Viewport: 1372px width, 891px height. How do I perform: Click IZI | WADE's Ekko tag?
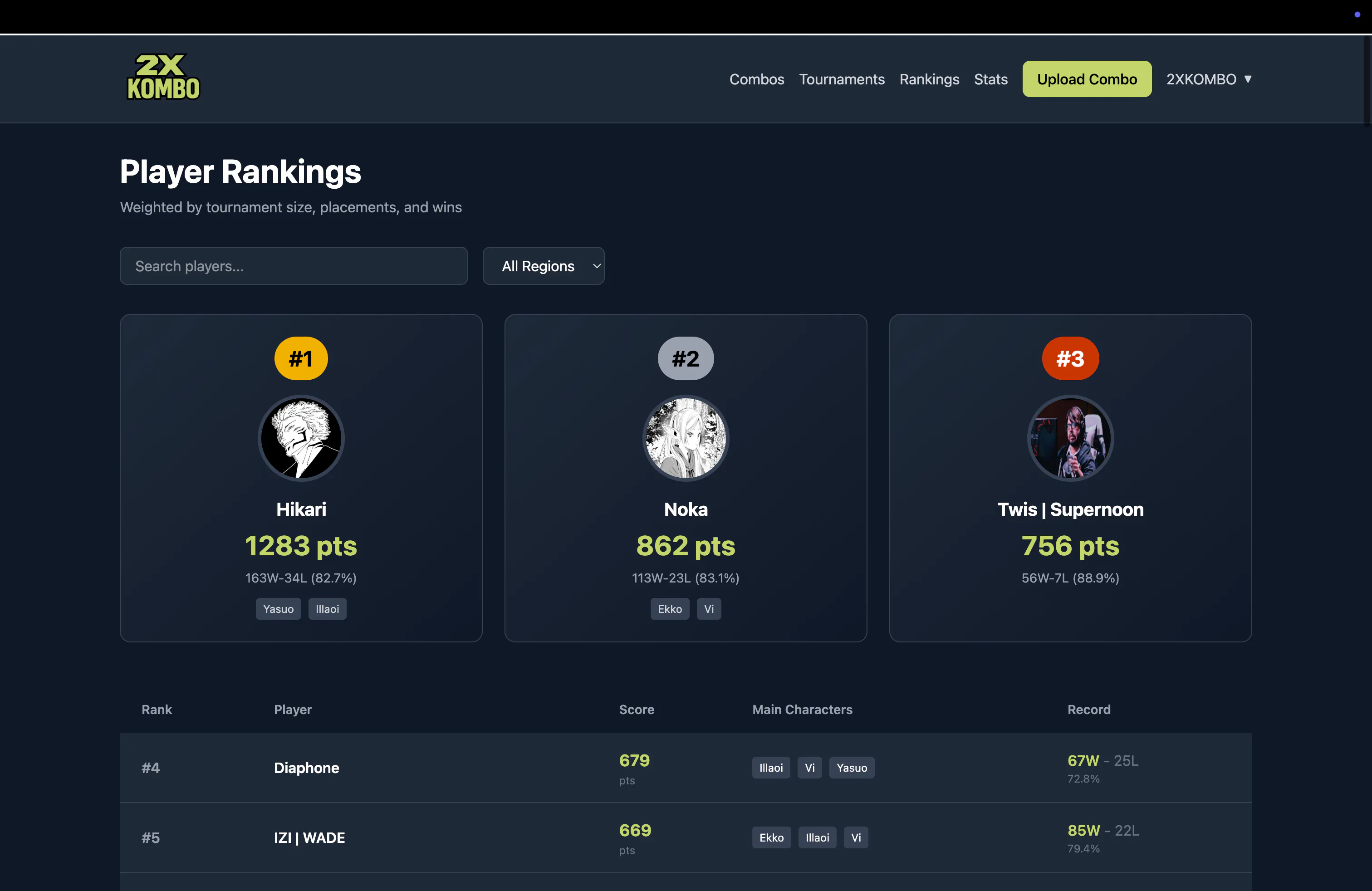click(771, 837)
